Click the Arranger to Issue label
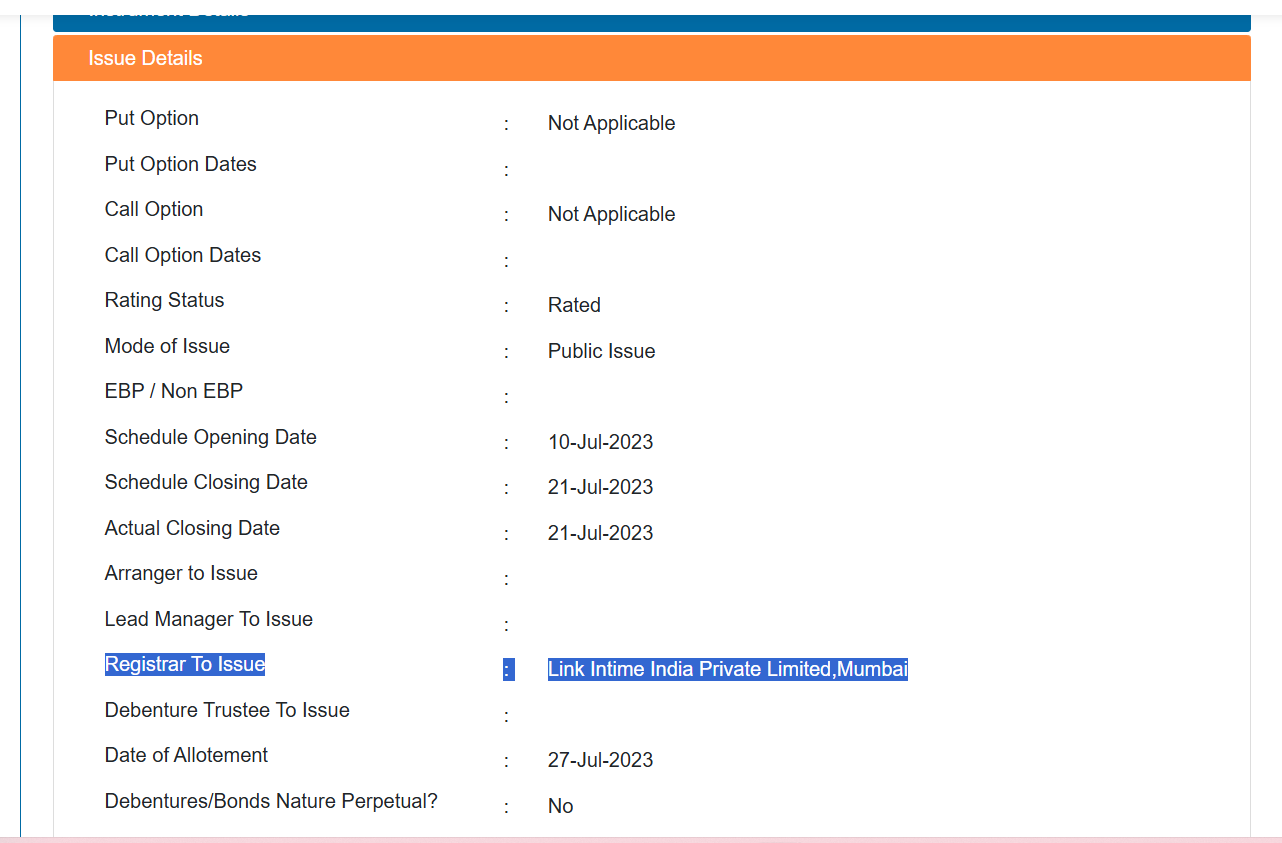Screen dimensions: 1282x843 181,573
